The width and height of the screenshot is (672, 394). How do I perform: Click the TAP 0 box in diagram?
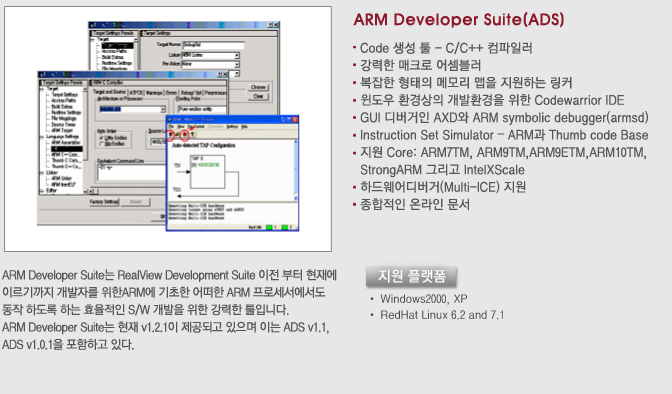tap(207, 171)
